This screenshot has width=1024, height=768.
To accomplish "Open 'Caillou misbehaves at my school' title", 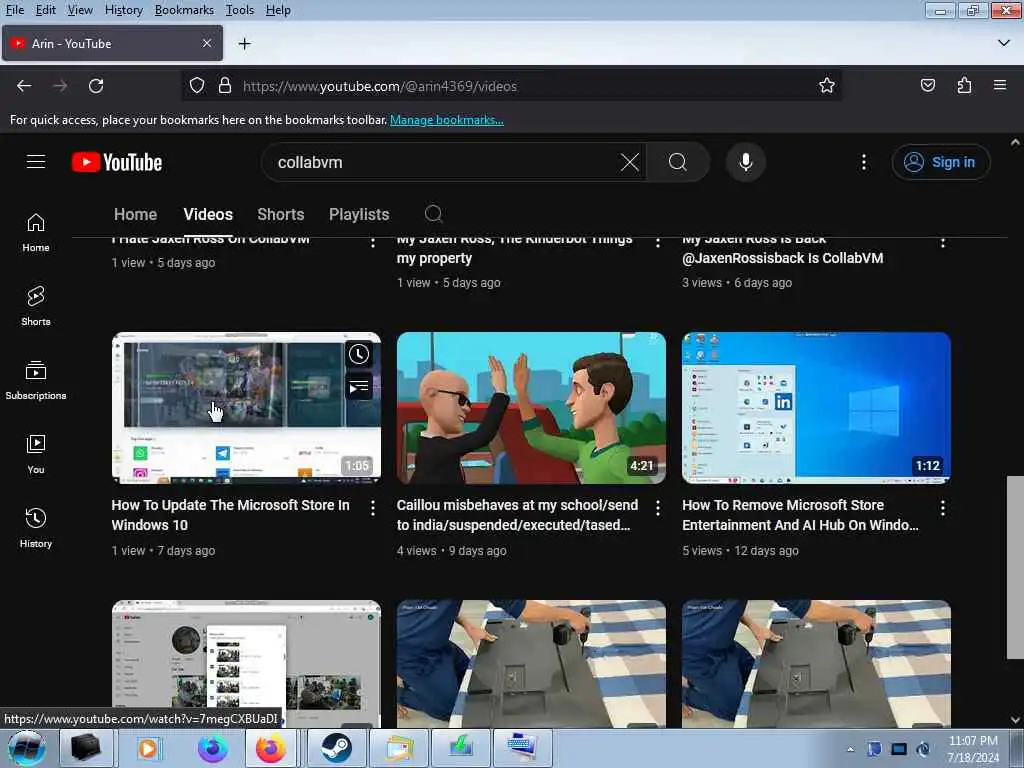I will [517, 515].
